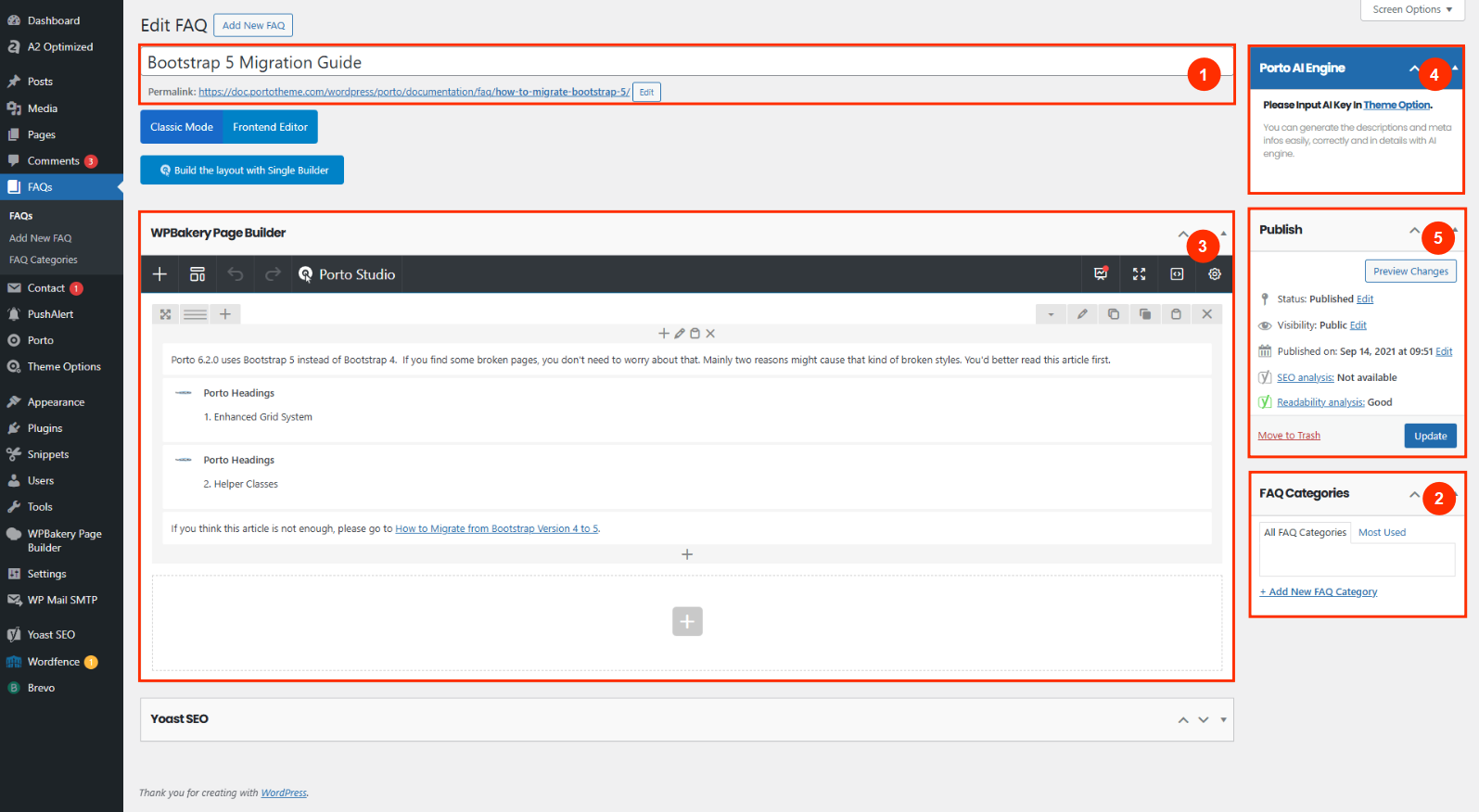Append element with plus below the text block

coord(687,554)
